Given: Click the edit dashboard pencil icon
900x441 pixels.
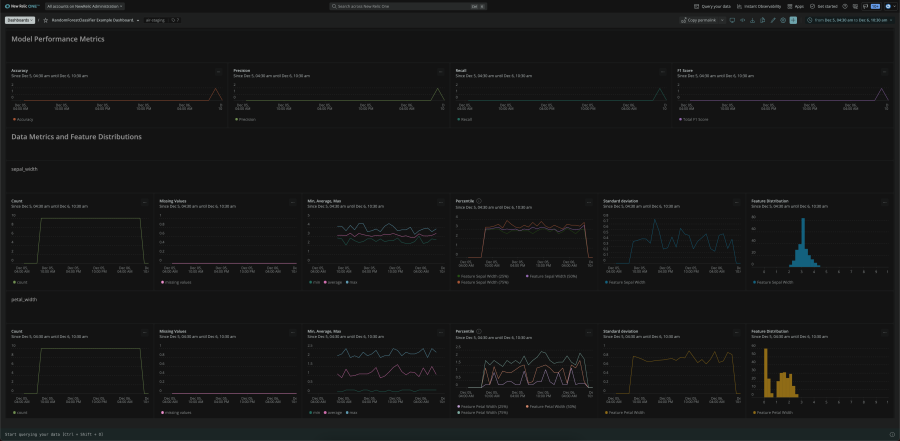Looking at the screenshot, I should coord(773,19).
